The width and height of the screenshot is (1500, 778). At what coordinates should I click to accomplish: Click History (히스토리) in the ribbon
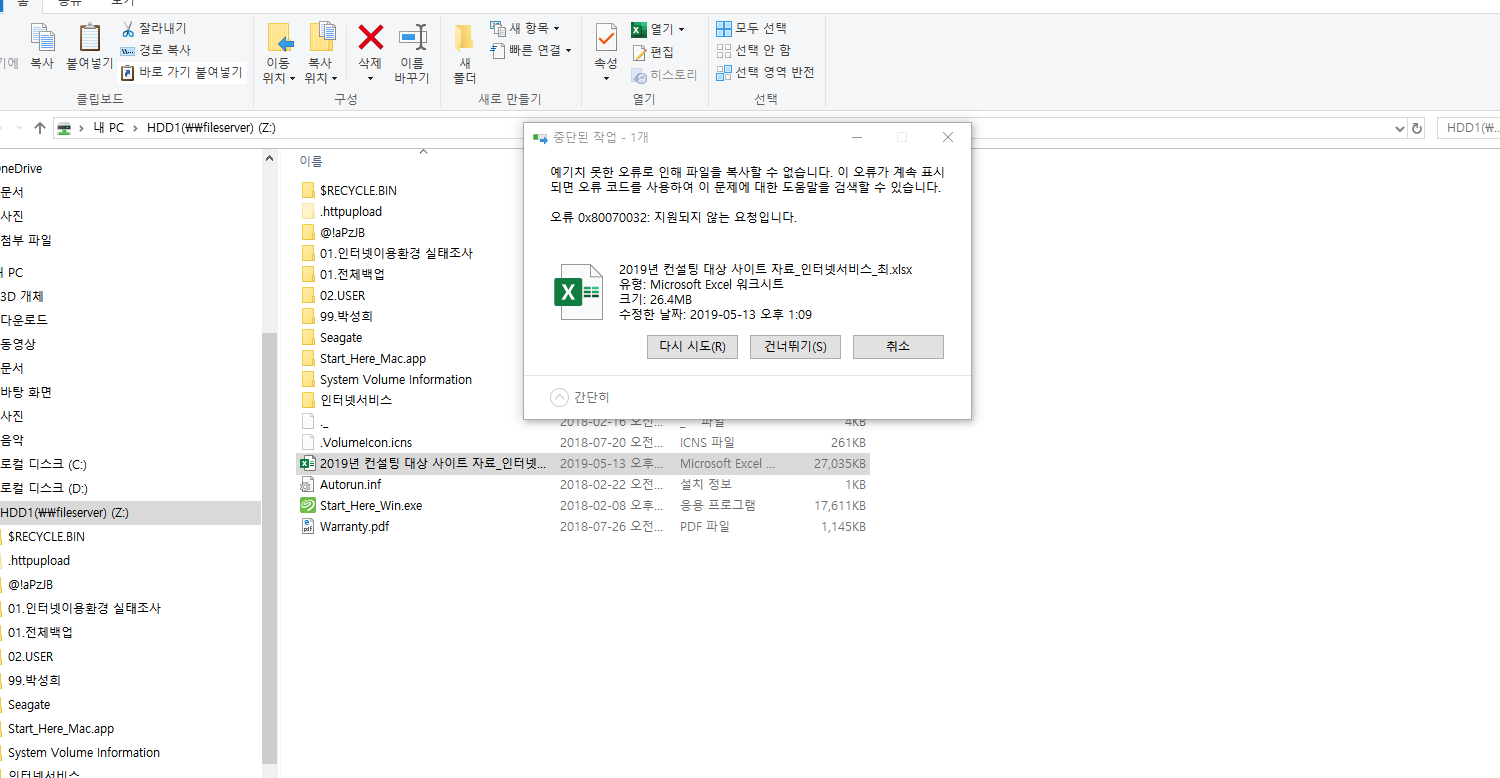tap(664, 75)
